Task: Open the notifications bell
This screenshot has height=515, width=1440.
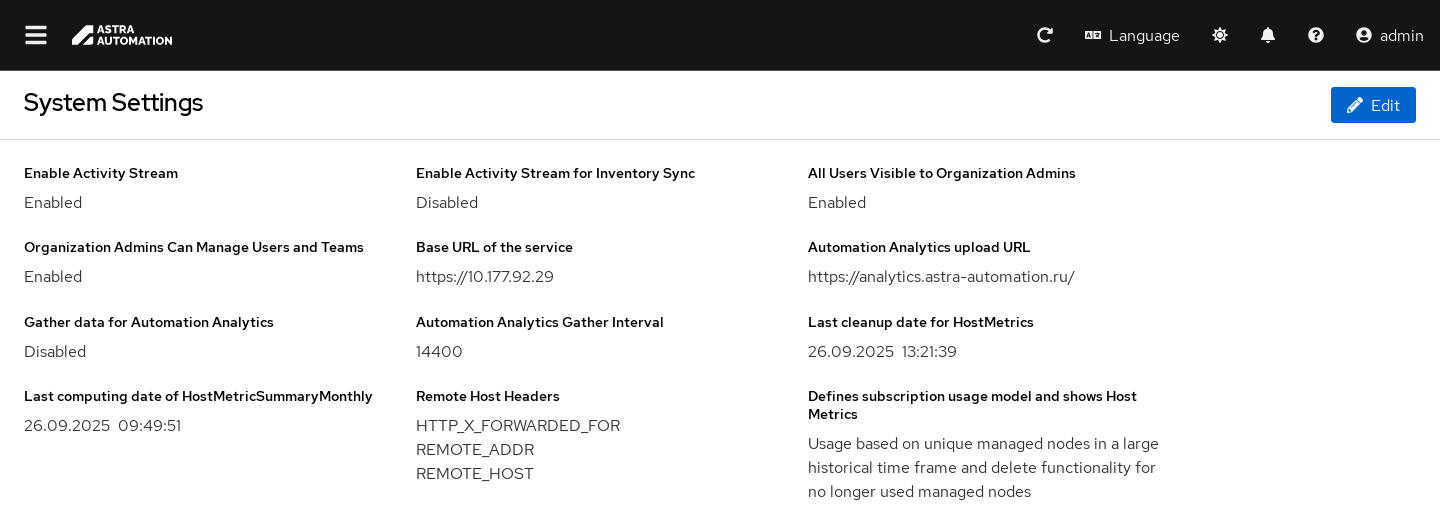Action: pos(1268,35)
